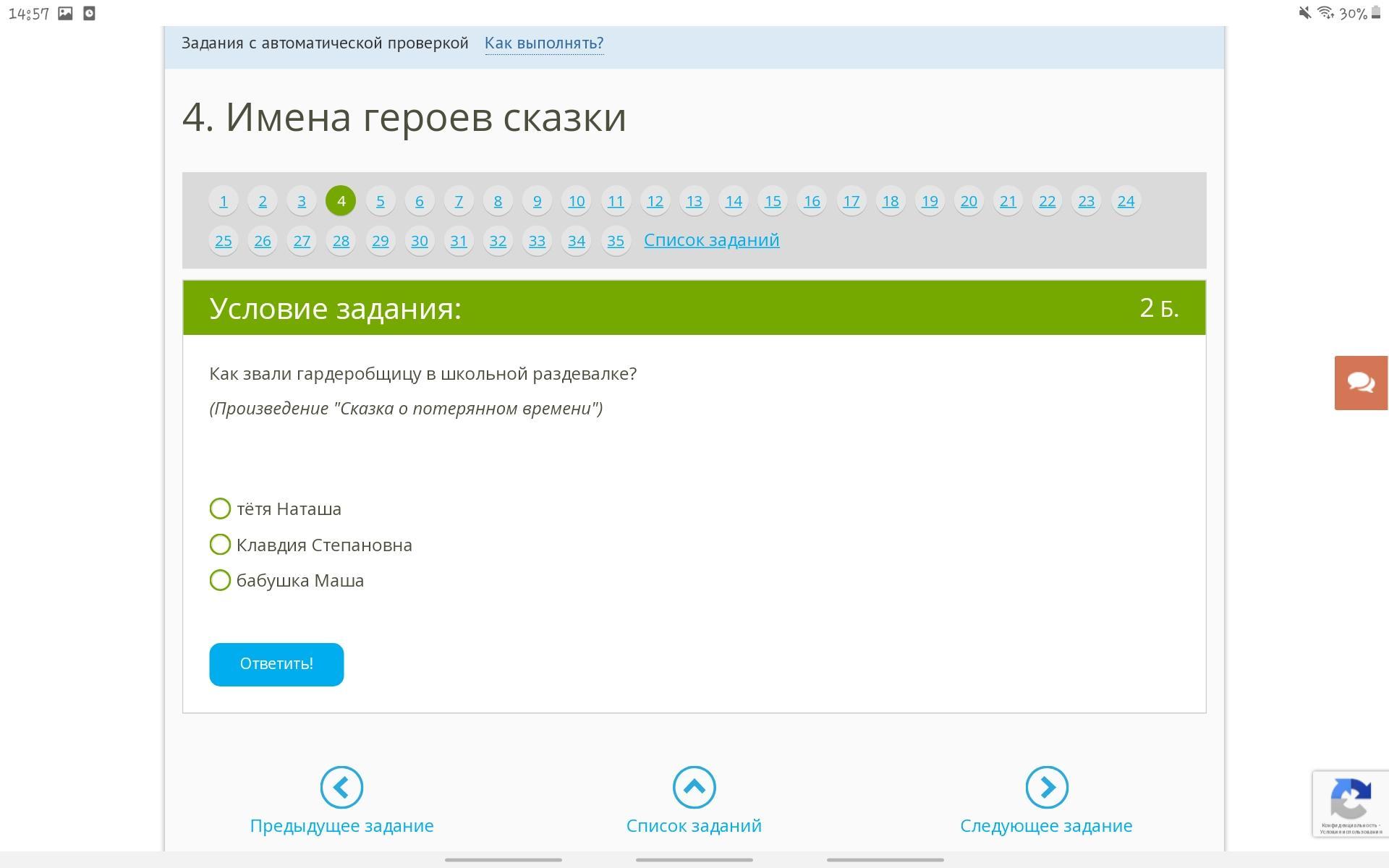The width and height of the screenshot is (1389, 868).
Task: Click the next task arrow icon
Action: click(1046, 787)
